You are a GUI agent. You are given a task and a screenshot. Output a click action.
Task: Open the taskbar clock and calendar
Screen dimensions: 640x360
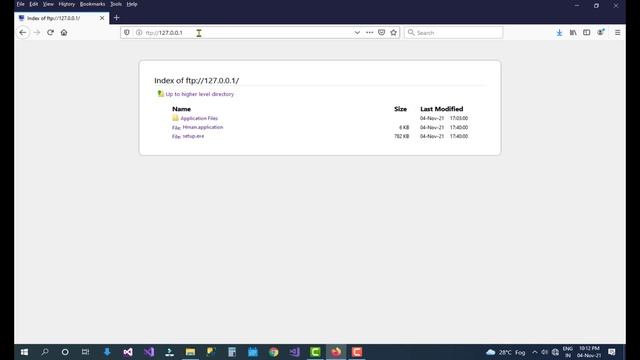pos(589,352)
